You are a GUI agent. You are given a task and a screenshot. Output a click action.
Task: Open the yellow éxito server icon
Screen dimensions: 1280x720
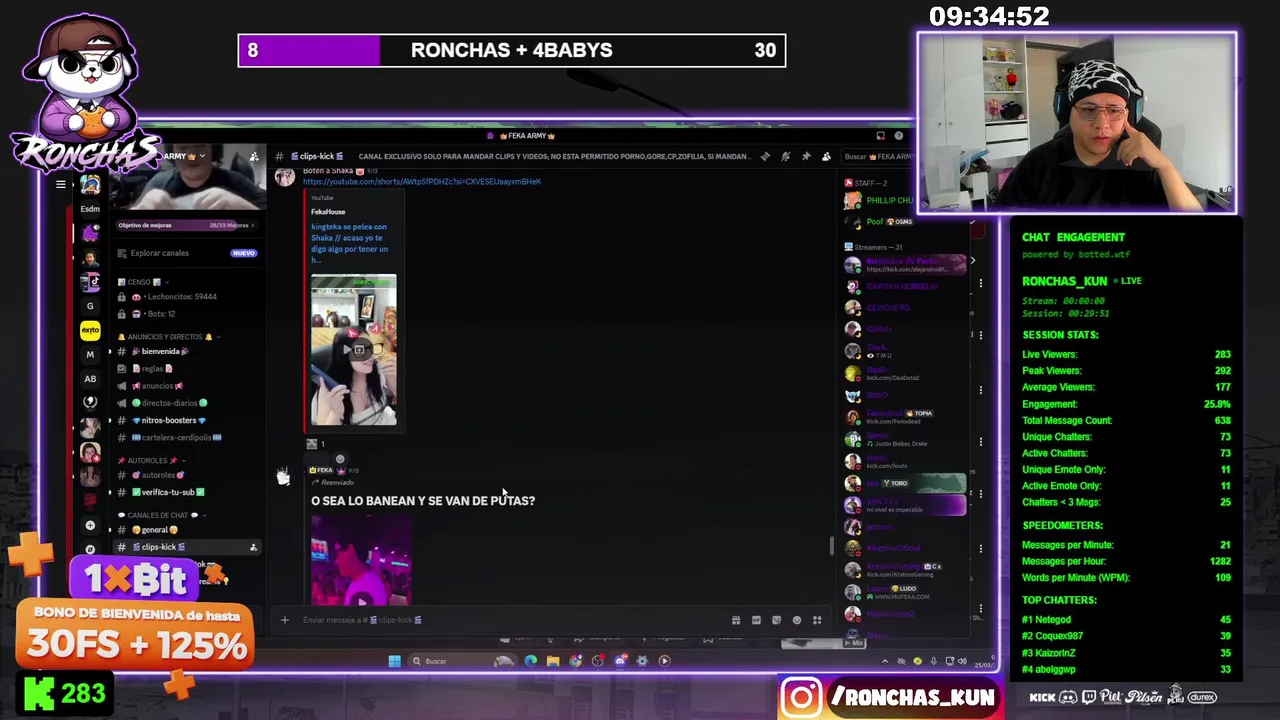point(90,330)
